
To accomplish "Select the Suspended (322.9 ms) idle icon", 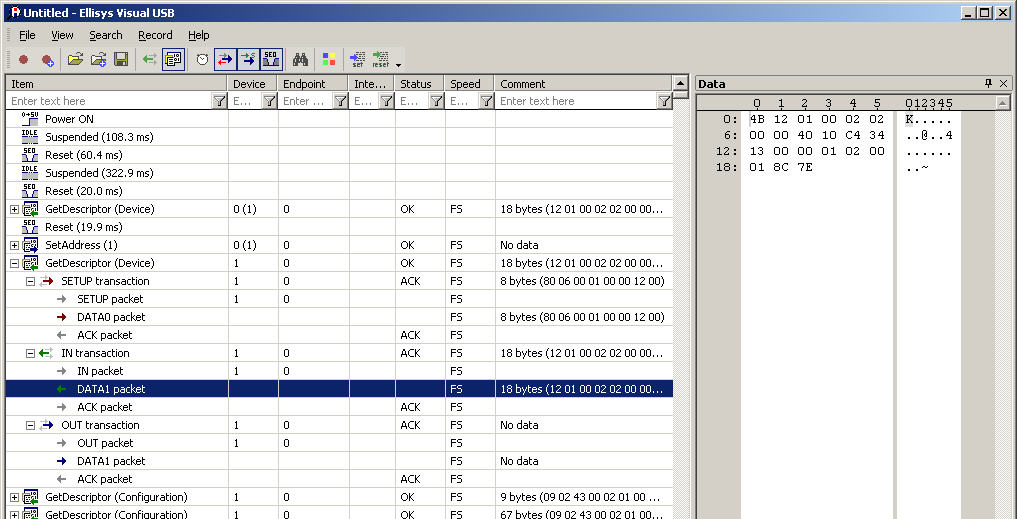I will (30, 173).
